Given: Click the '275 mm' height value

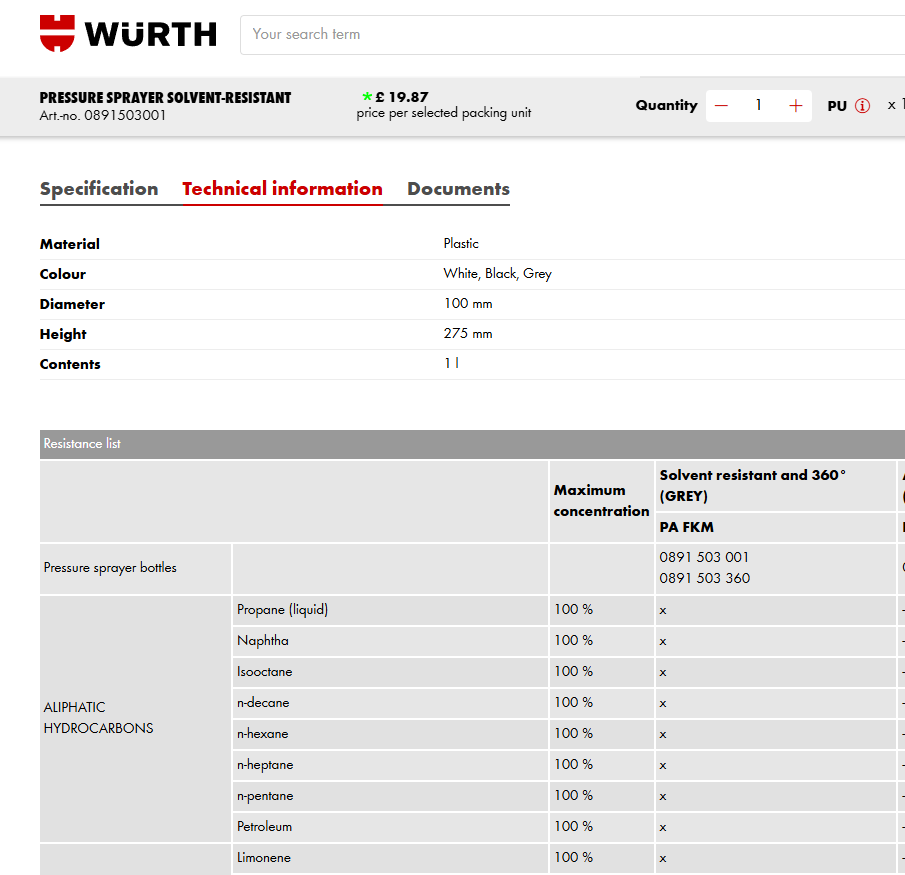Looking at the screenshot, I should [468, 334].
